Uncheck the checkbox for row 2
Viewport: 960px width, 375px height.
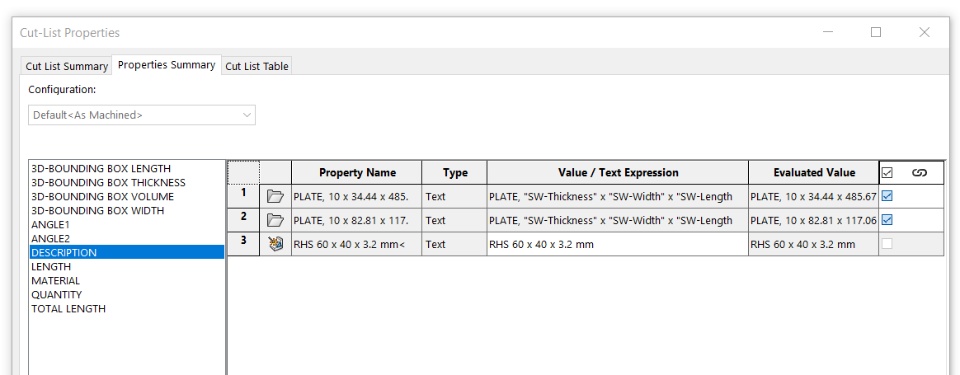[887, 219]
